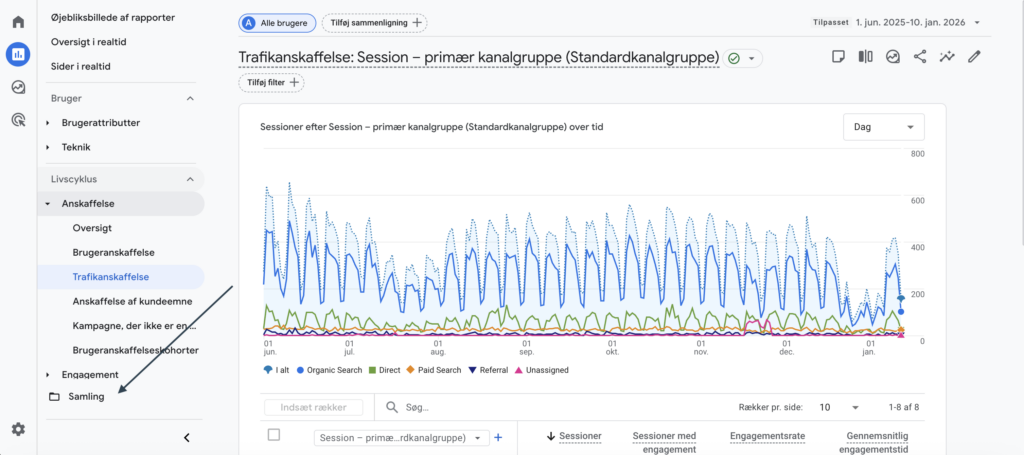This screenshot has height=455, width=1024.
Task: Click the Tilføj filter button
Action: 271,83
